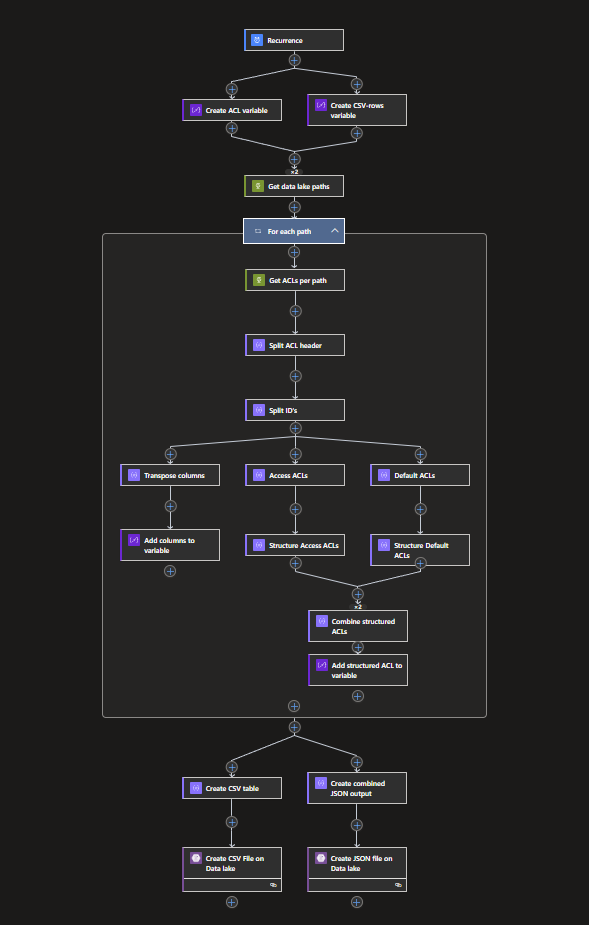Click the Create CSV table action icon
The width and height of the screenshot is (589, 925).
[x=196, y=788]
